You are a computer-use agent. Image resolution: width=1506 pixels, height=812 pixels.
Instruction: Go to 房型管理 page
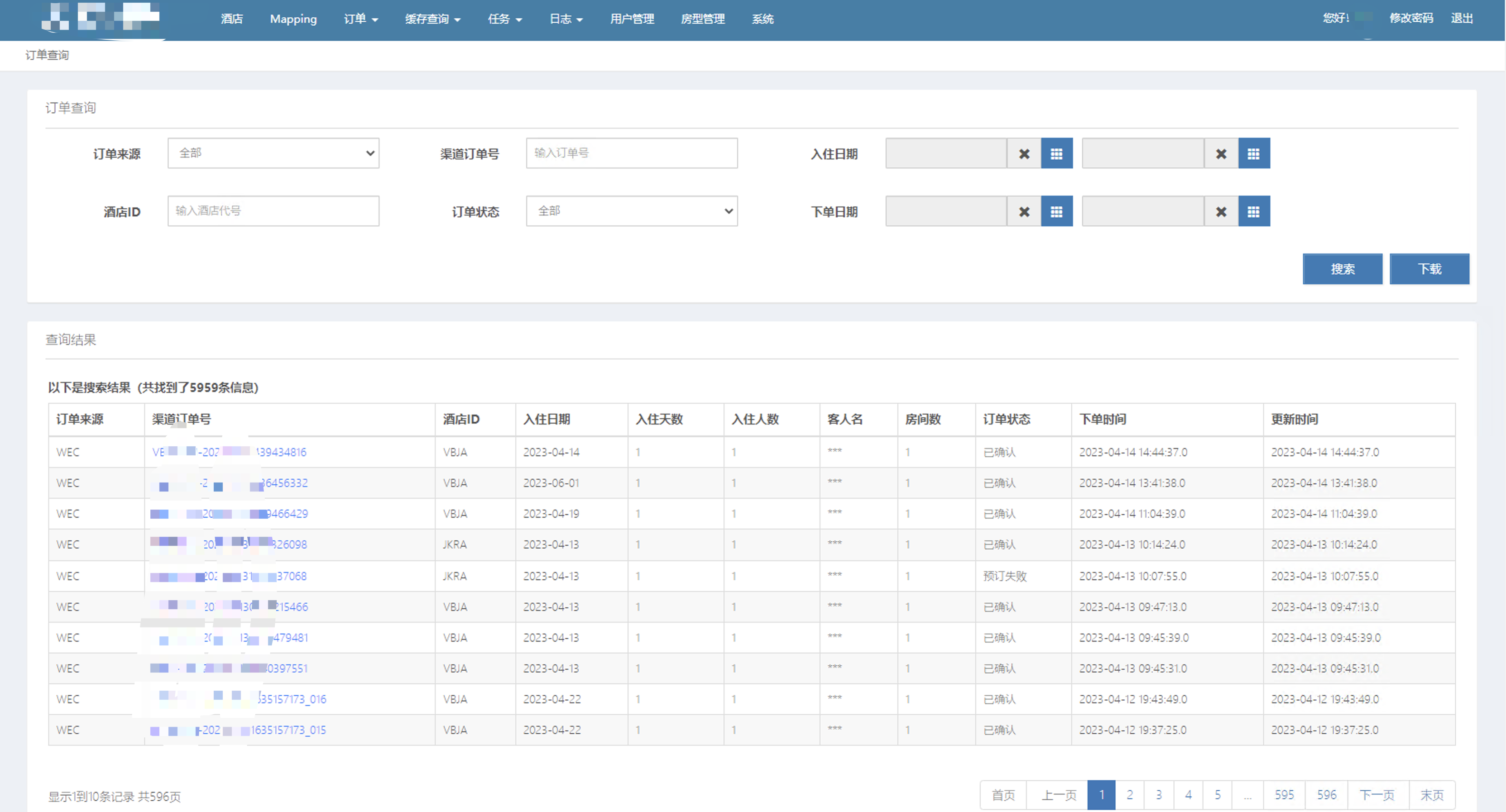(x=703, y=19)
